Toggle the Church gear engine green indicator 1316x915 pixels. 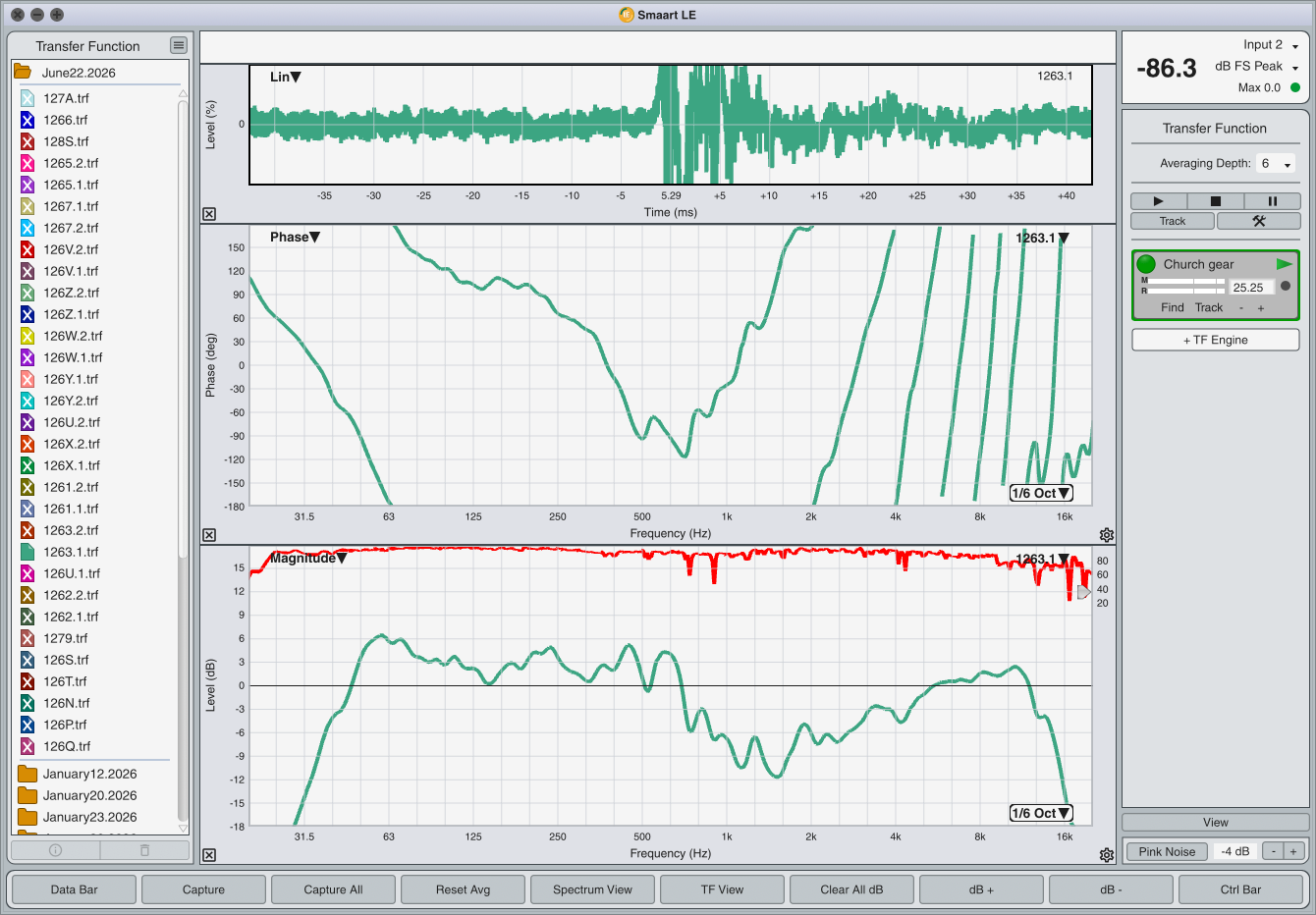(1146, 264)
